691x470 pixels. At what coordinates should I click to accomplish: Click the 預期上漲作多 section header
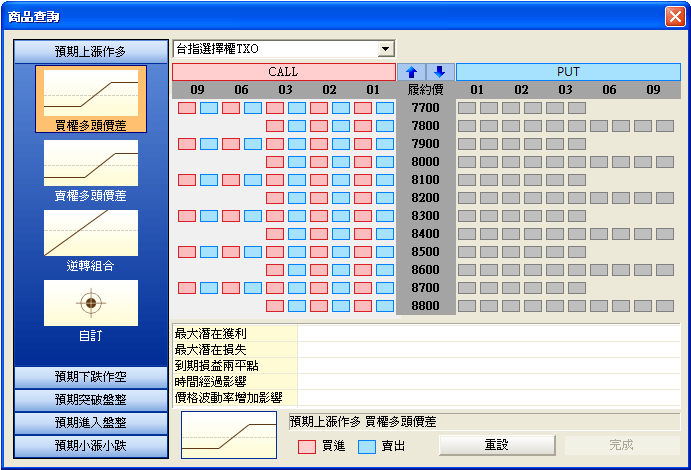tap(90, 52)
